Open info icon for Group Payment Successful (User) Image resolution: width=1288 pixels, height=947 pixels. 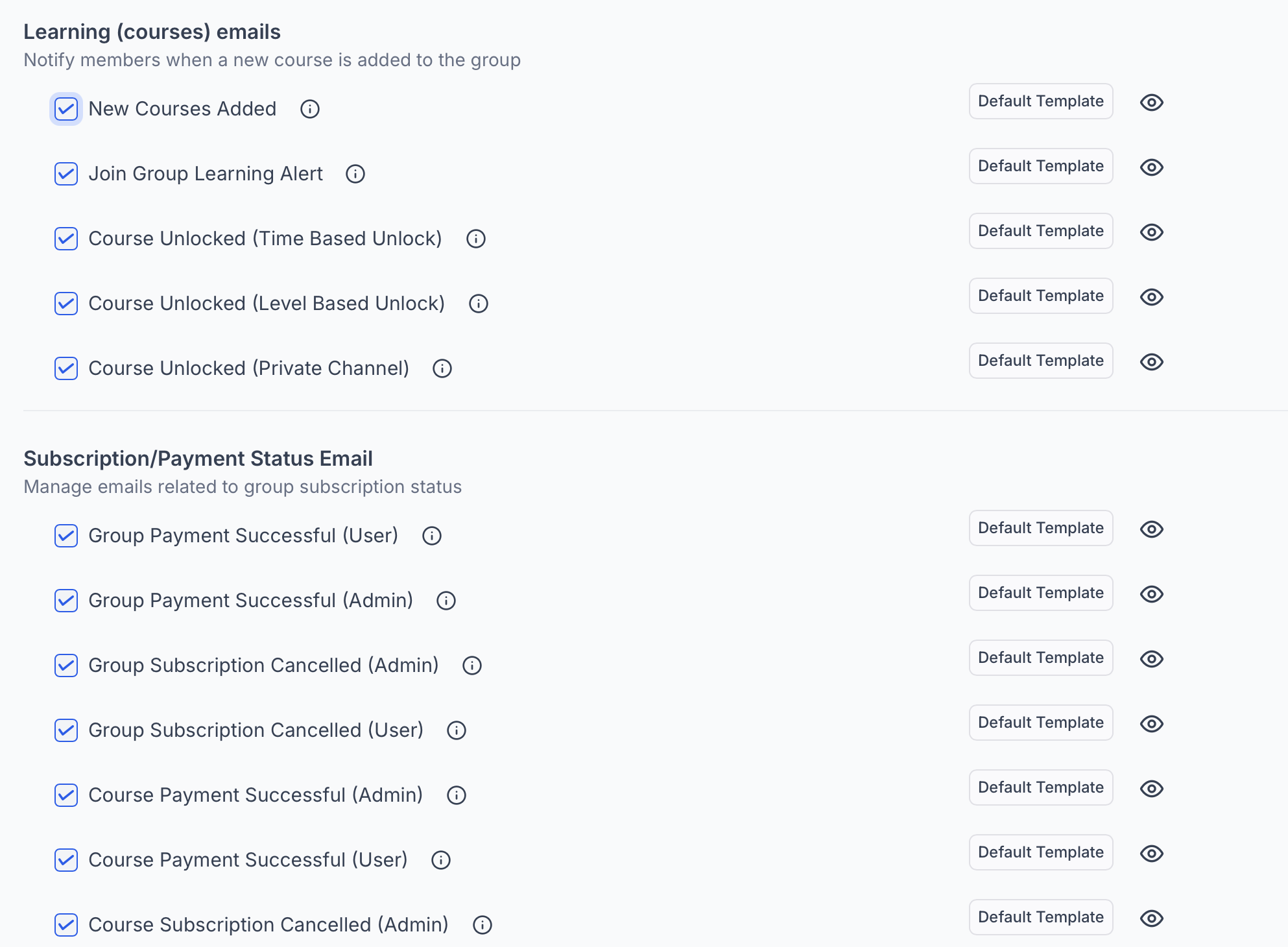coord(432,536)
